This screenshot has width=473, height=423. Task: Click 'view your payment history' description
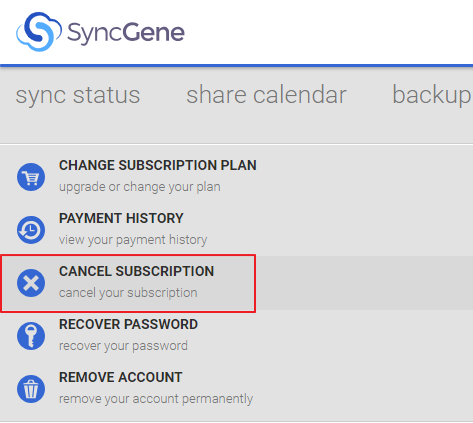[133, 240]
